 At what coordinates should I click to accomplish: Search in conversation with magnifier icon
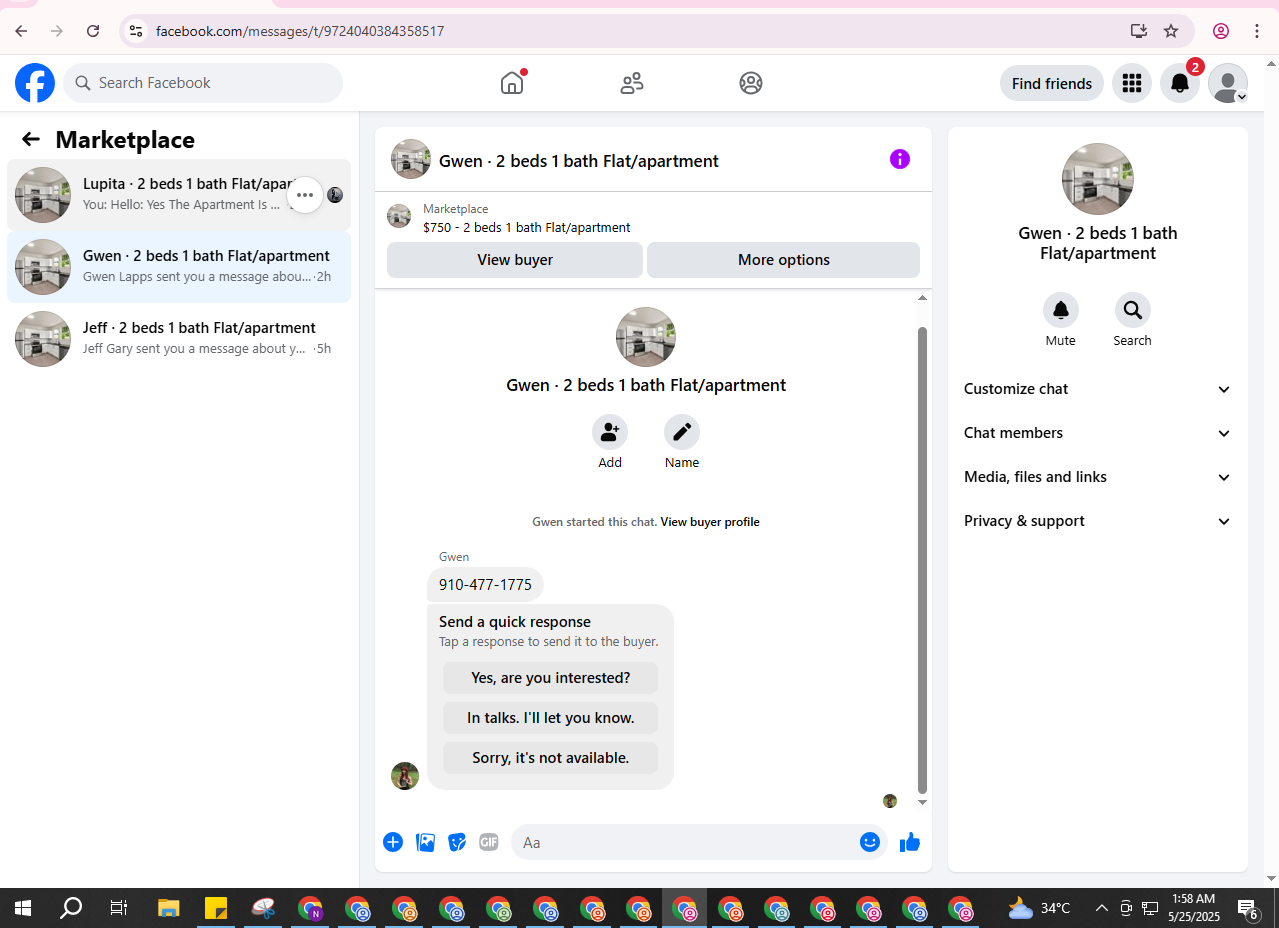click(x=1133, y=310)
